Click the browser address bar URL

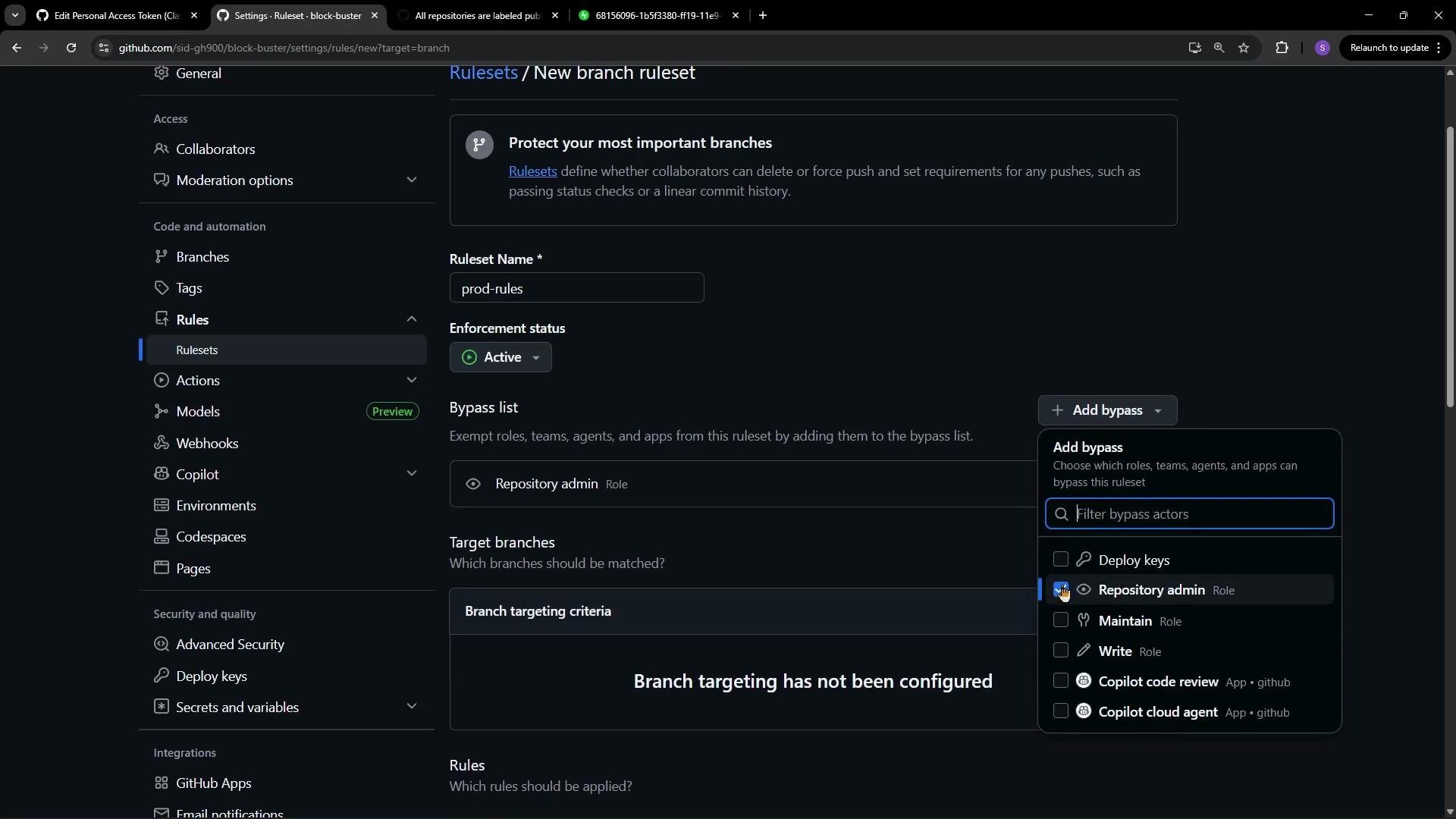(284, 48)
